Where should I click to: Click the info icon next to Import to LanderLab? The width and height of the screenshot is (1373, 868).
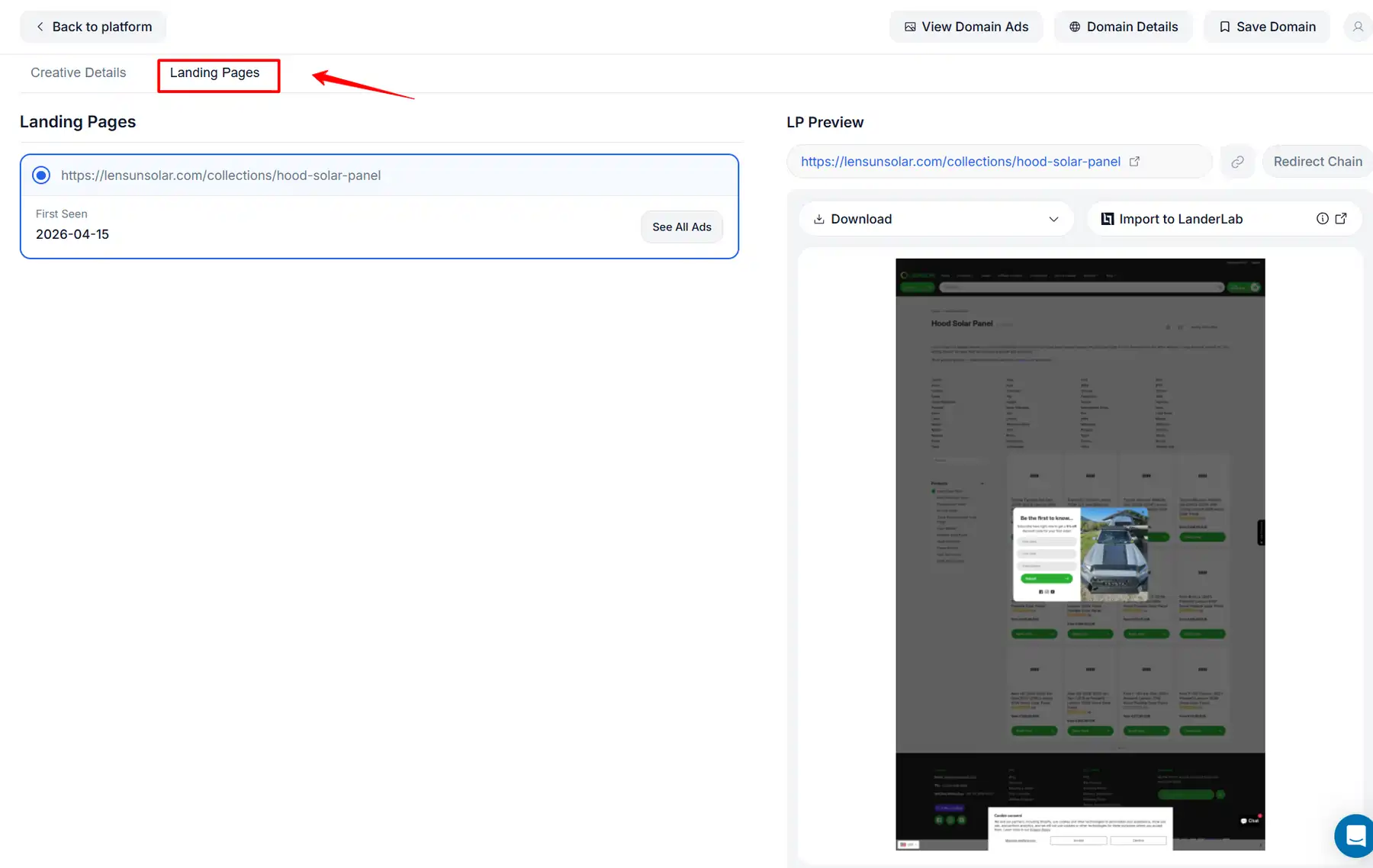1322,218
